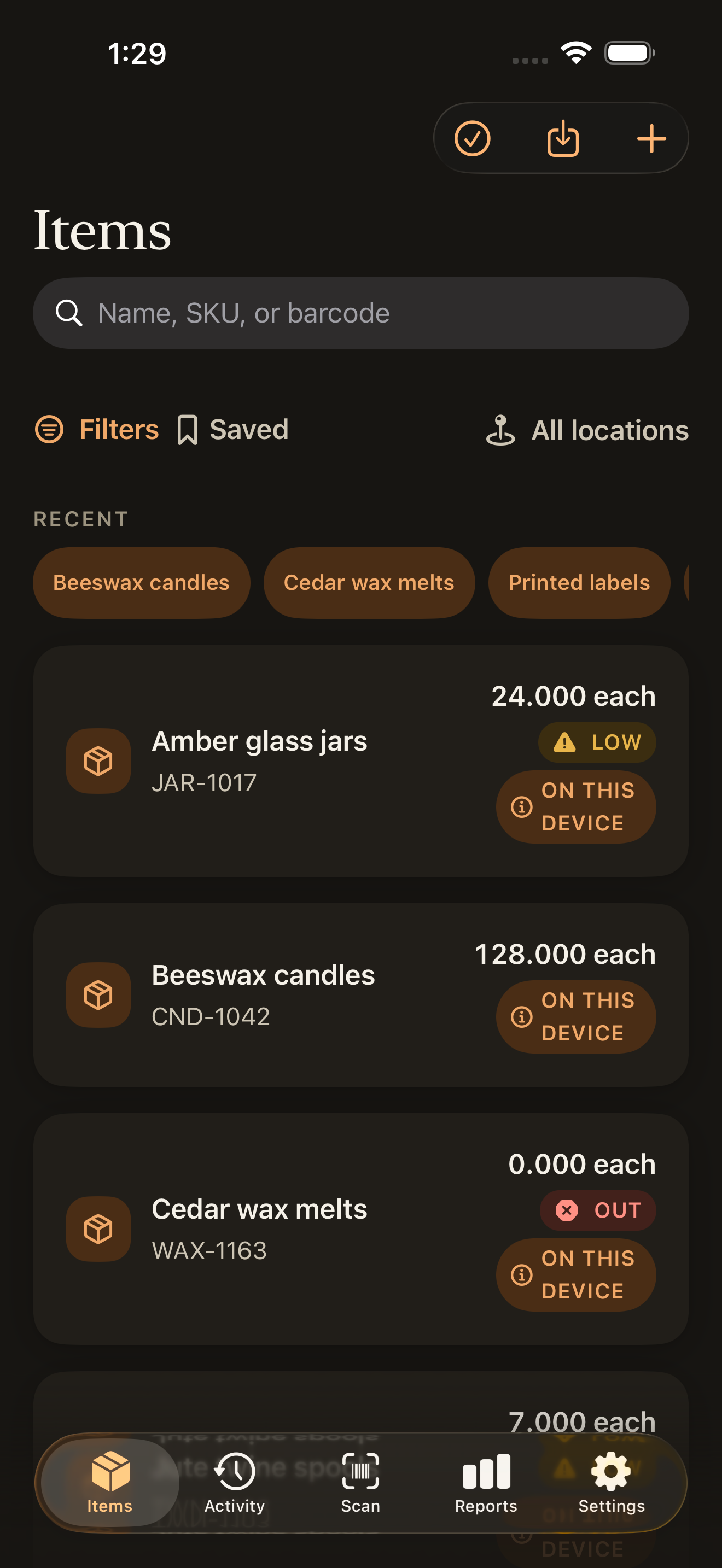Image resolution: width=722 pixels, height=1568 pixels.
Task: Tap the OUT stock badge on Cedar wax melts
Action: point(598,1210)
